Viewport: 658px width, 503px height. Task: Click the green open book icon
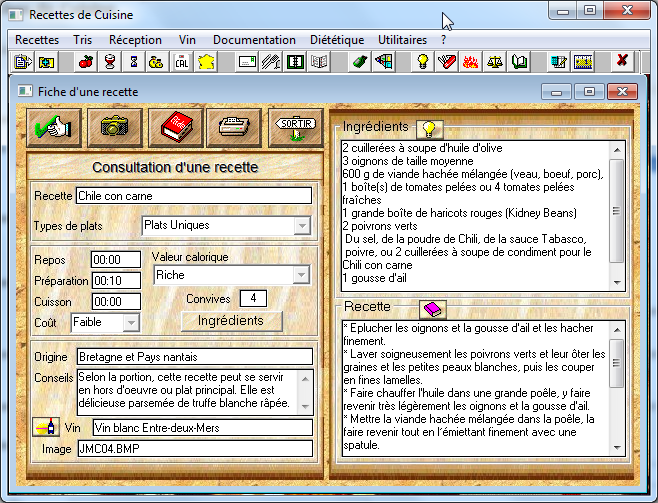(x=295, y=62)
